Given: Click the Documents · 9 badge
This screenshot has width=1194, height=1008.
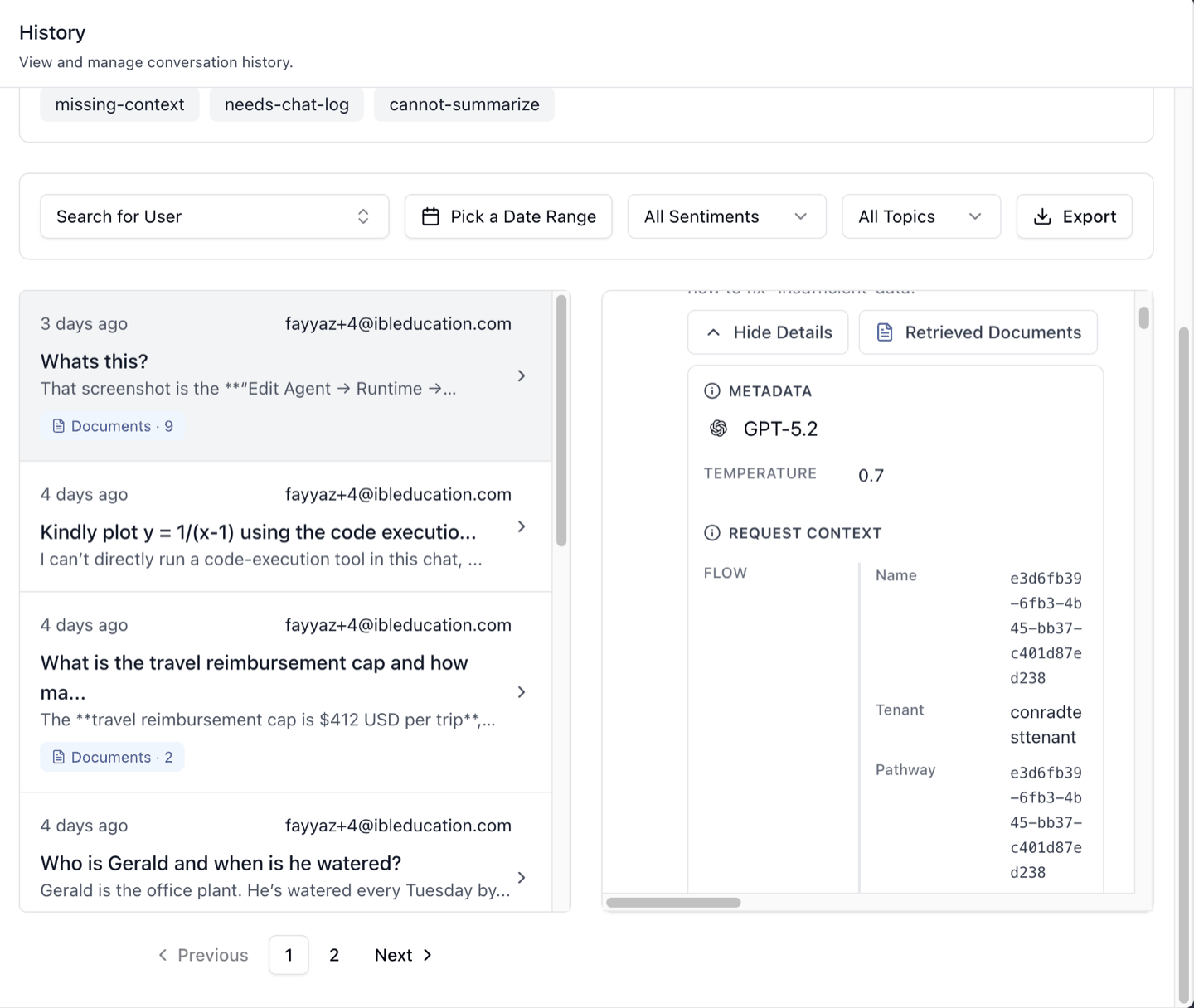Looking at the screenshot, I should [113, 426].
